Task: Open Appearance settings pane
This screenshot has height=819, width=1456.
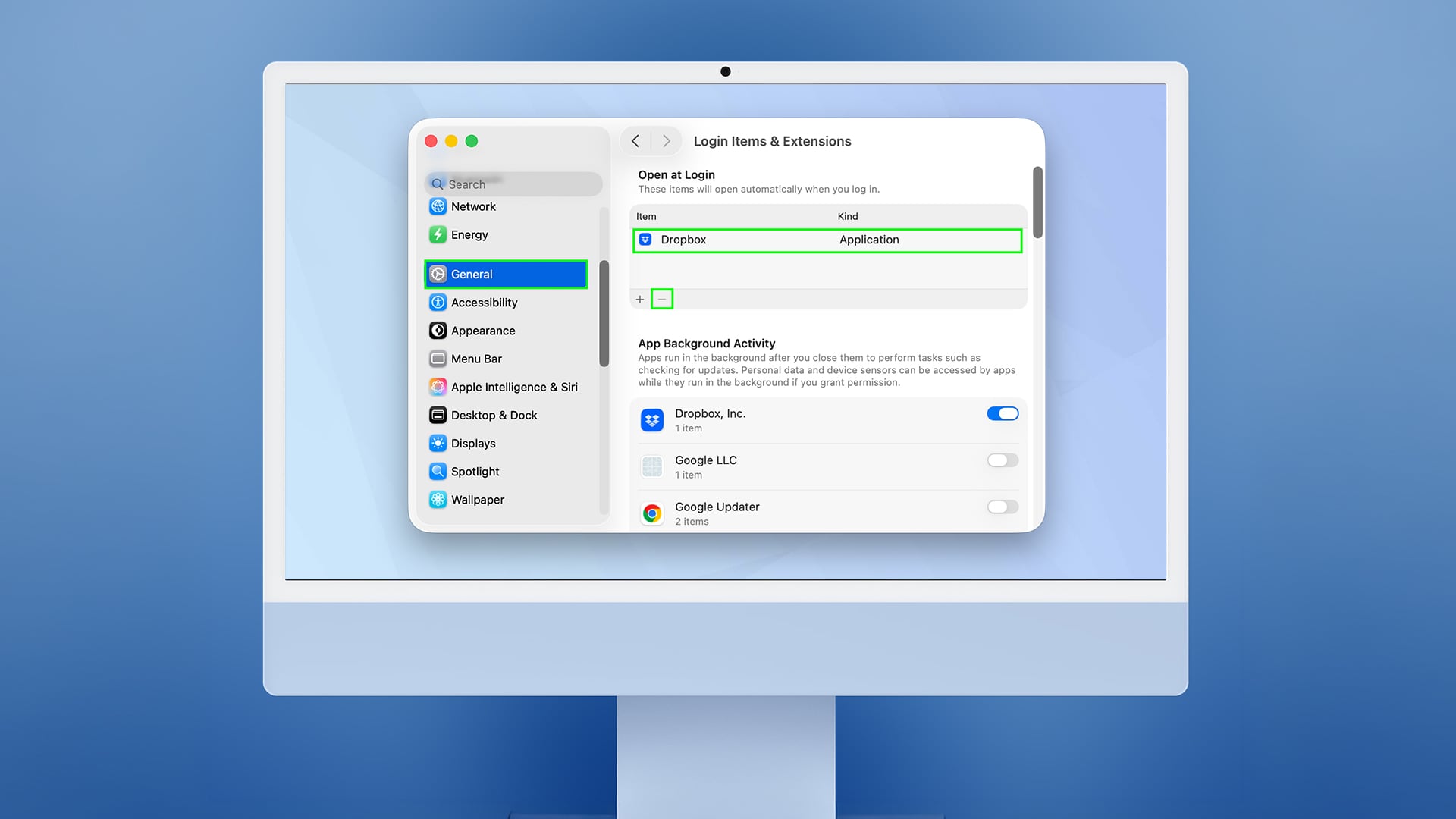Action: (x=506, y=331)
